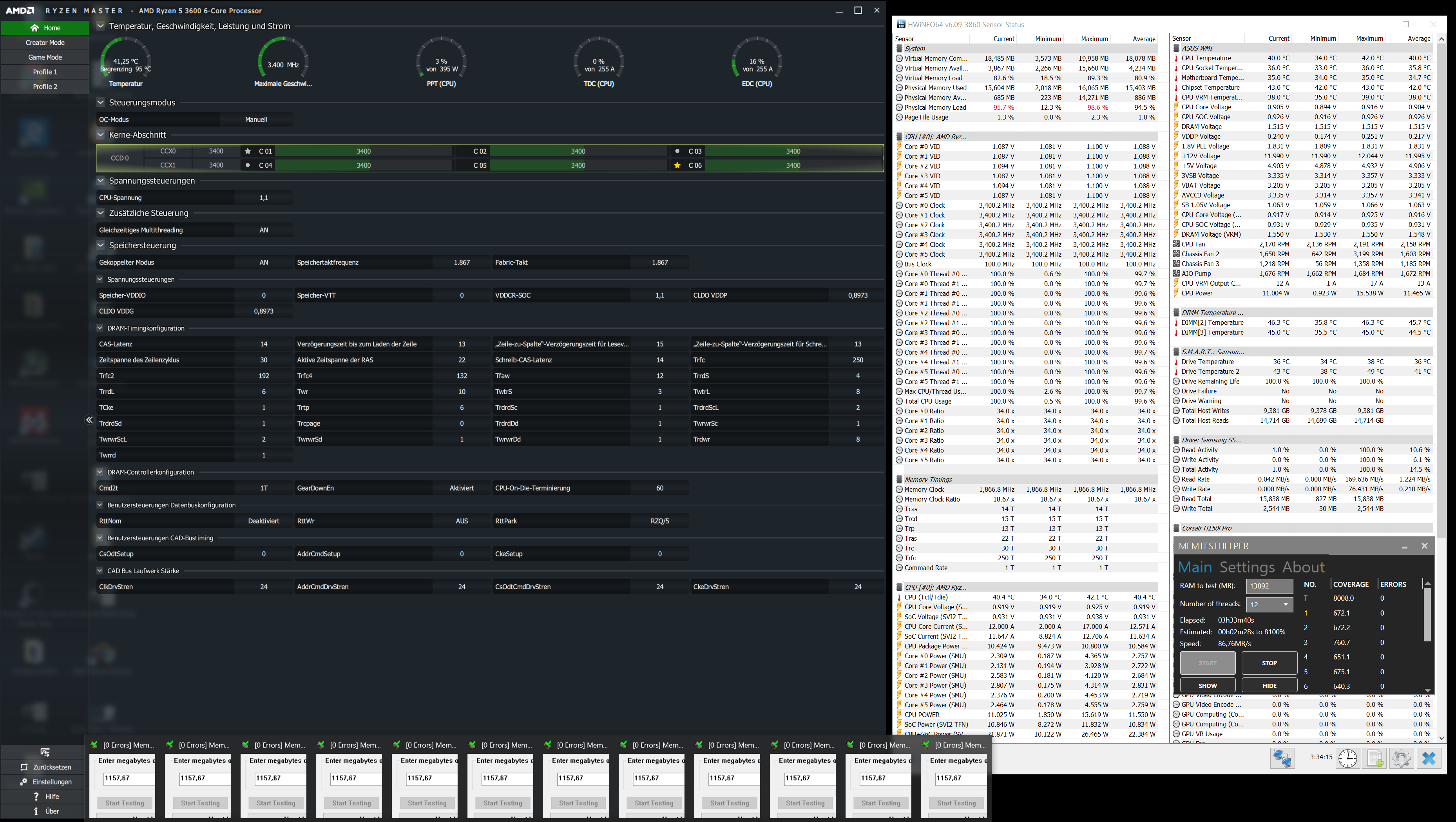Select Creator Mode in sidebar
This screenshot has height=822, width=1456.
[45, 42]
